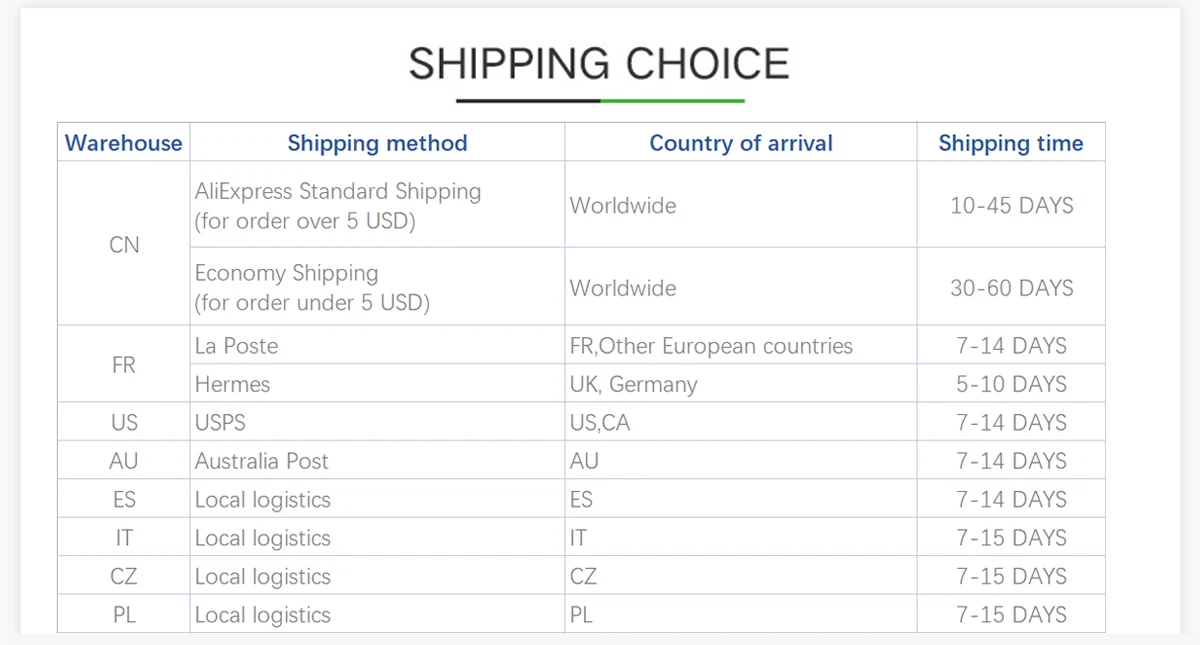This screenshot has width=1200, height=645.
Task: Select the Shipping method column header
Action: (377, 143)
